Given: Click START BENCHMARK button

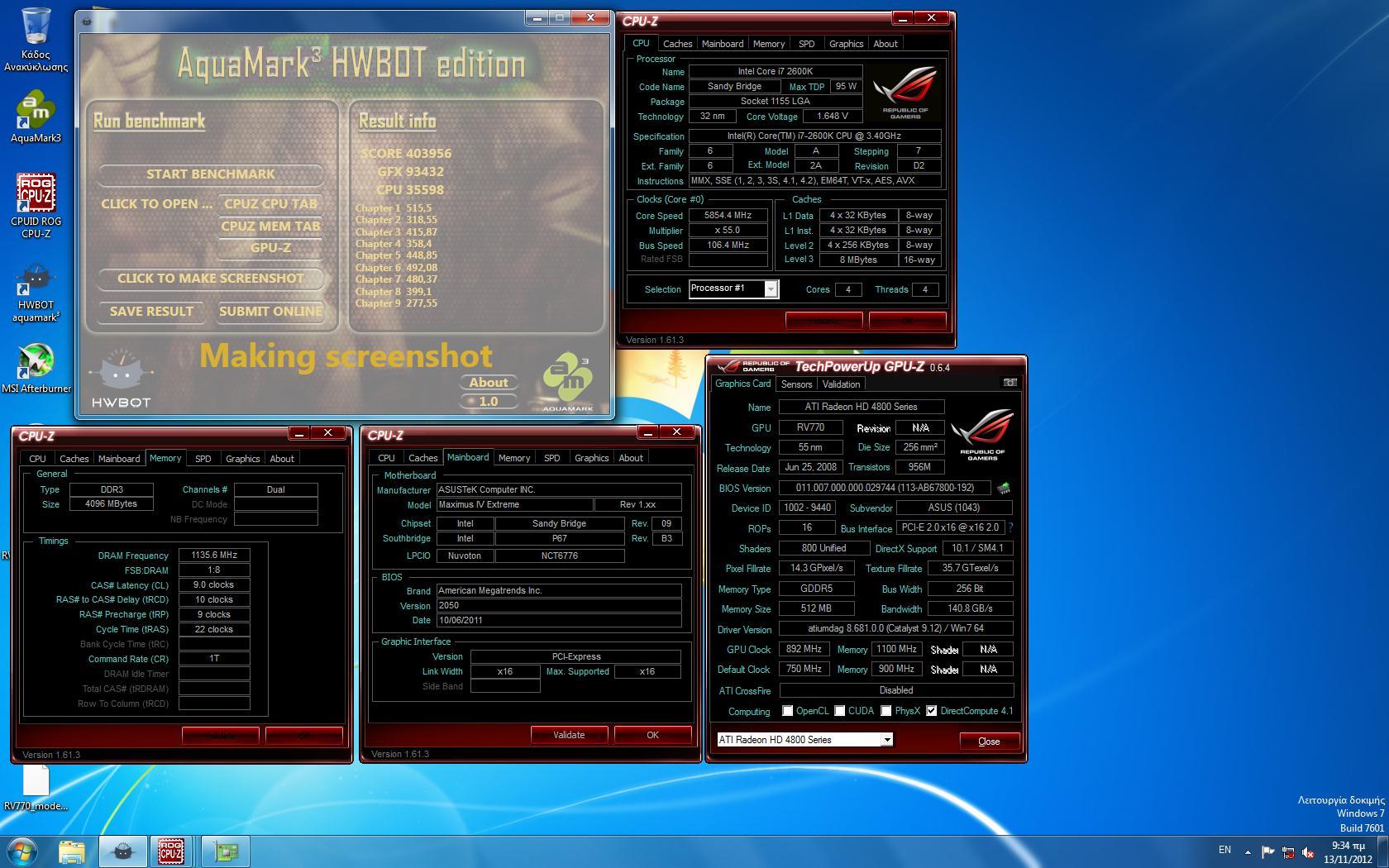Looking at the screenshot, I should tap(211, 174).
